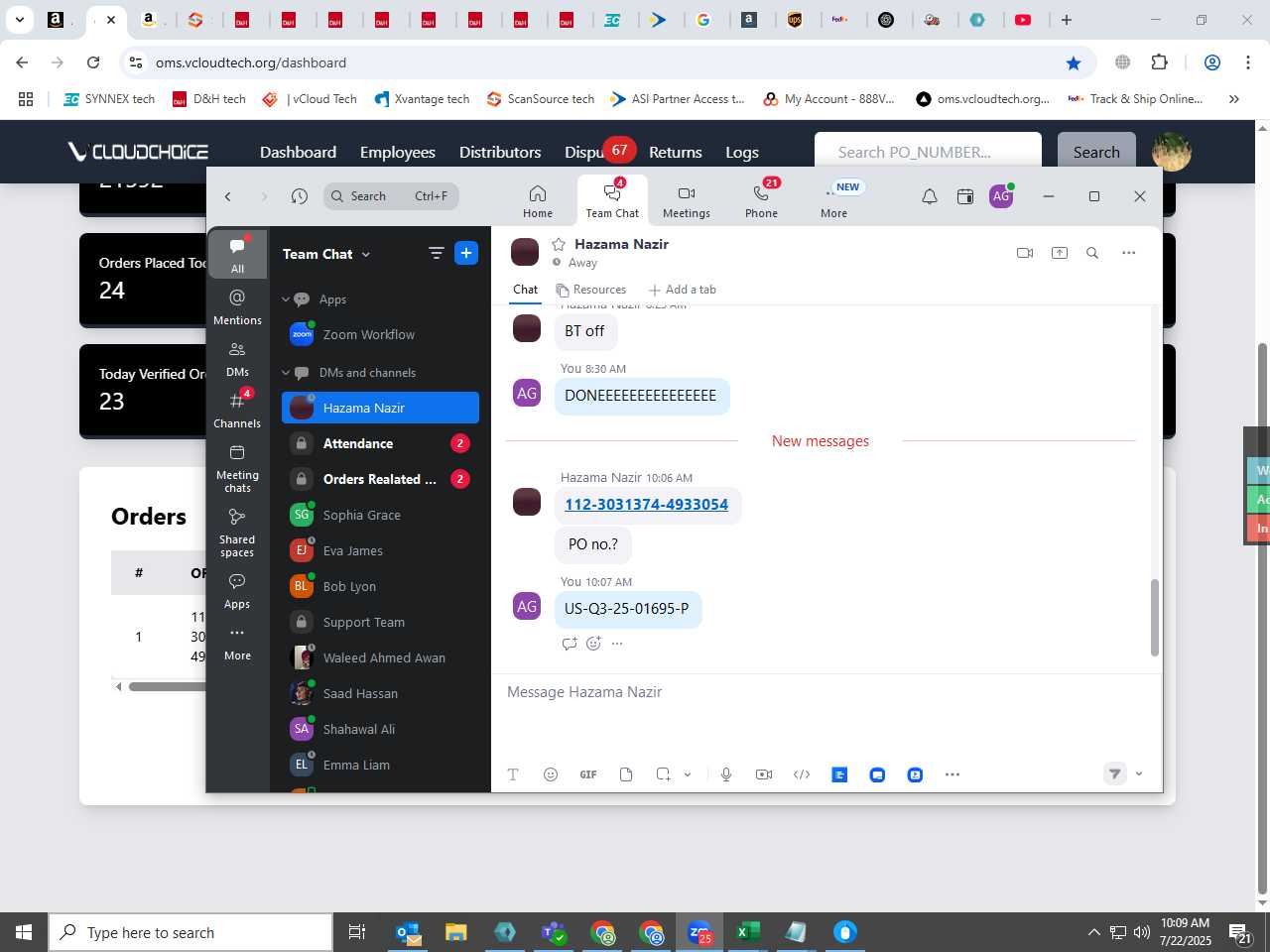Open chat with Emma Liam

(380, 765)
